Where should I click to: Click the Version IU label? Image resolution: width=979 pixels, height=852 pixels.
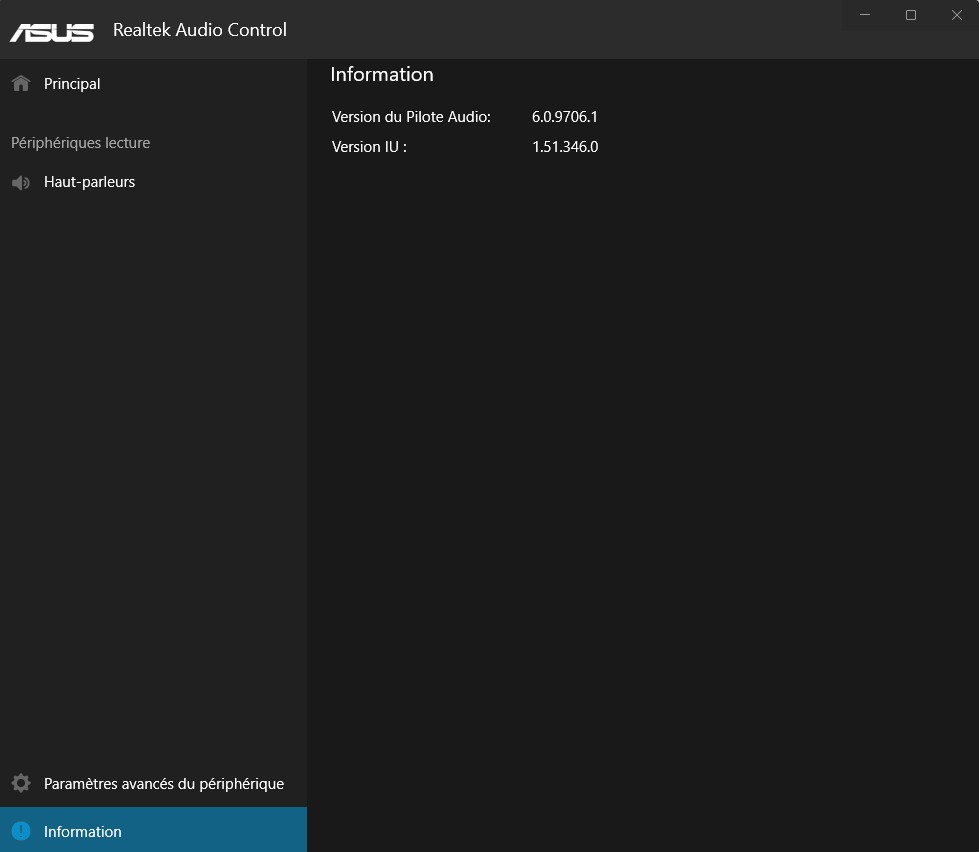[369, 147]
